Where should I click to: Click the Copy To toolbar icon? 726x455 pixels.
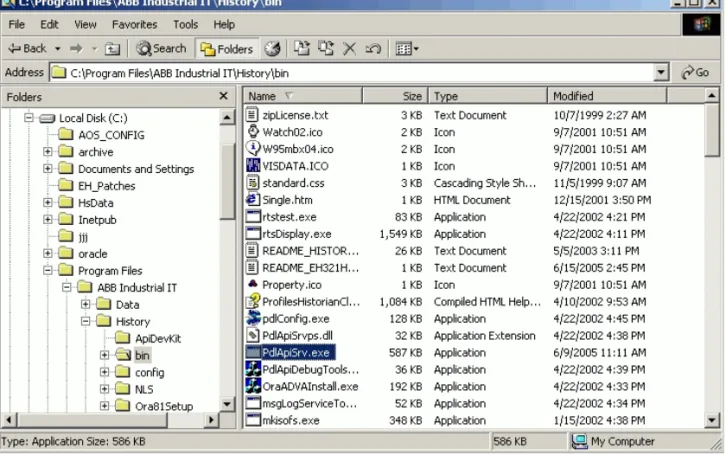(326, 48)
